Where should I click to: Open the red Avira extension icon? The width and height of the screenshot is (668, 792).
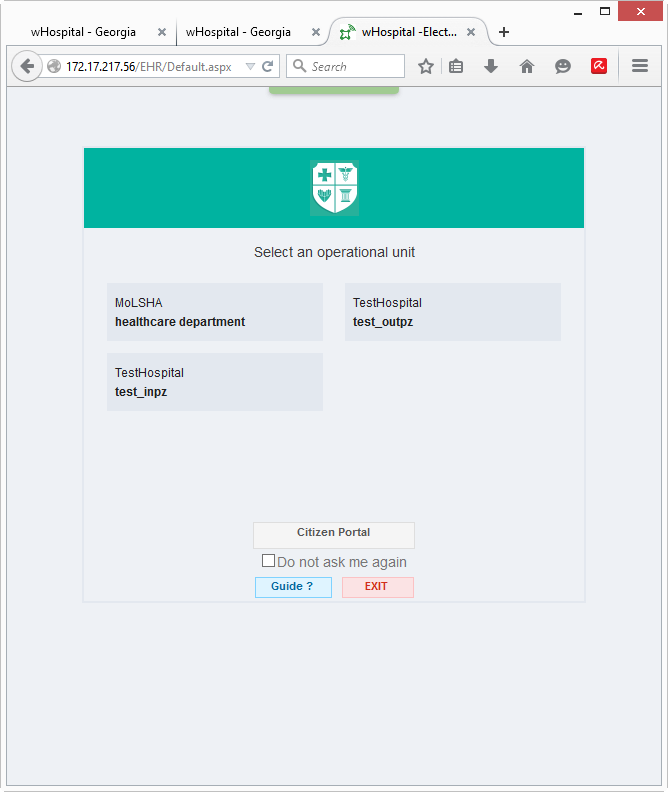coord(599,66)
